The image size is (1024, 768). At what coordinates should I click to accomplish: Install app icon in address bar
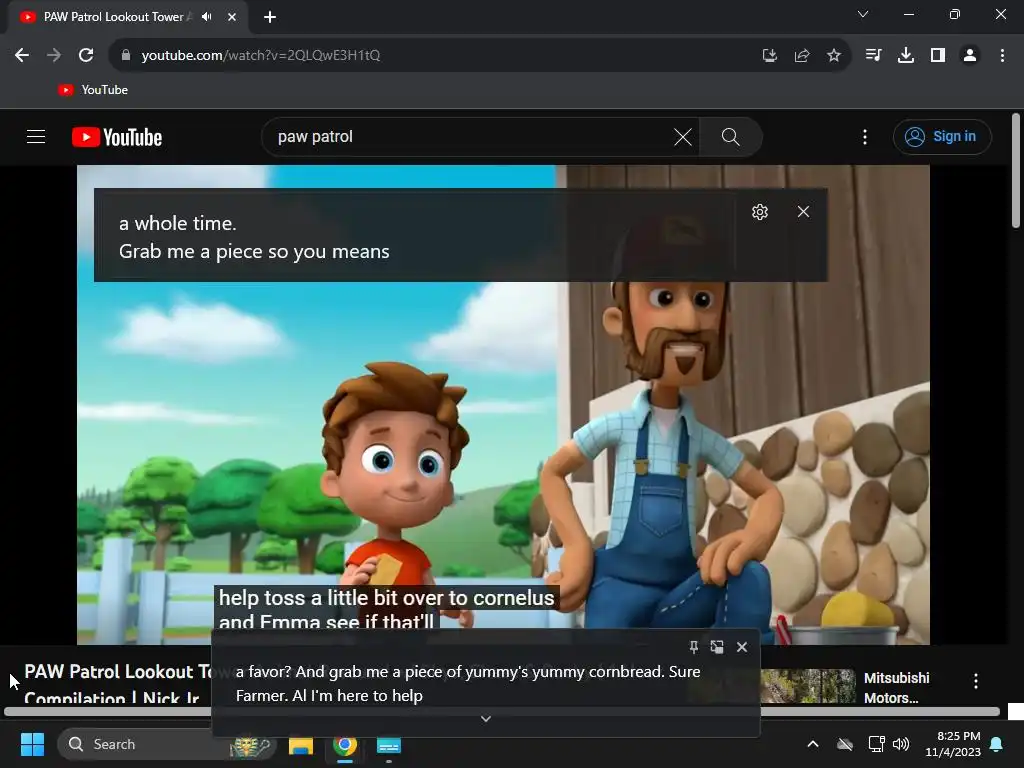click(x=770, y=56)
